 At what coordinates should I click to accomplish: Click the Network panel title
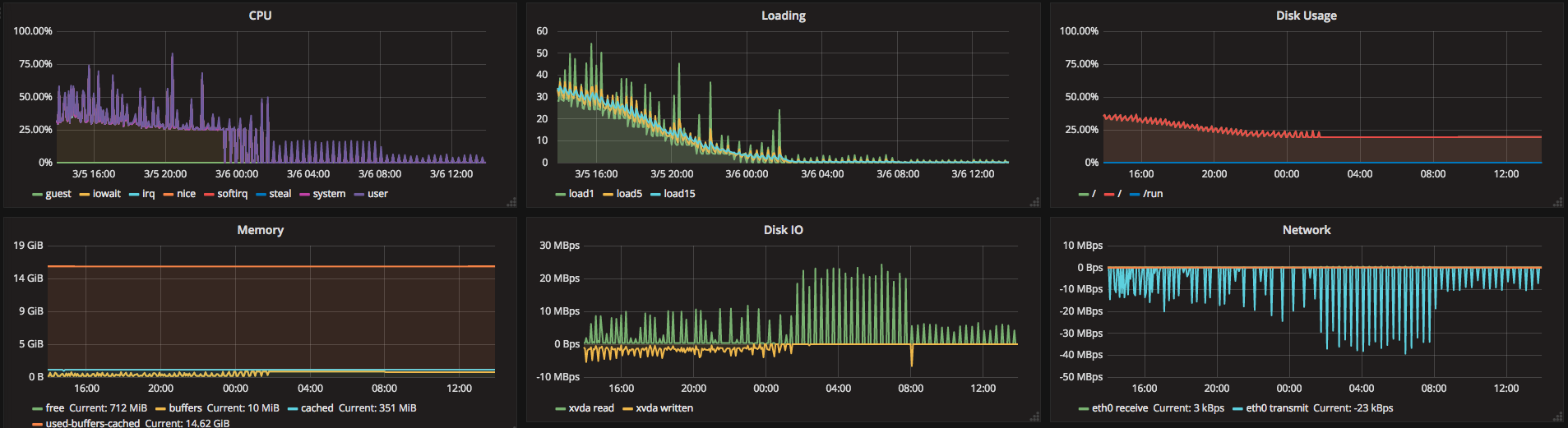click(x=1306, y=230)
